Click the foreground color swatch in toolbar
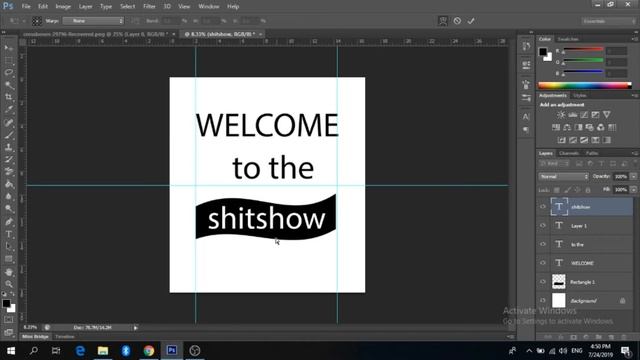 [x=6, y=303]
